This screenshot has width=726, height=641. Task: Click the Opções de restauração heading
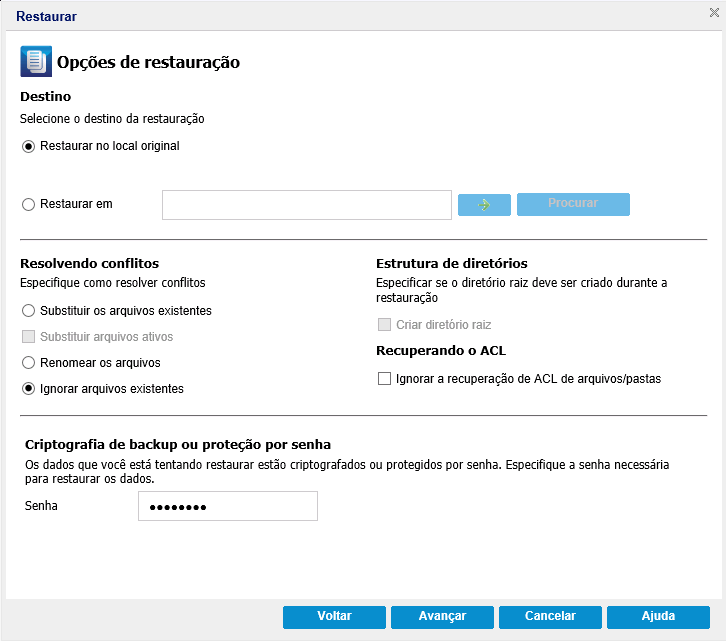148,62
